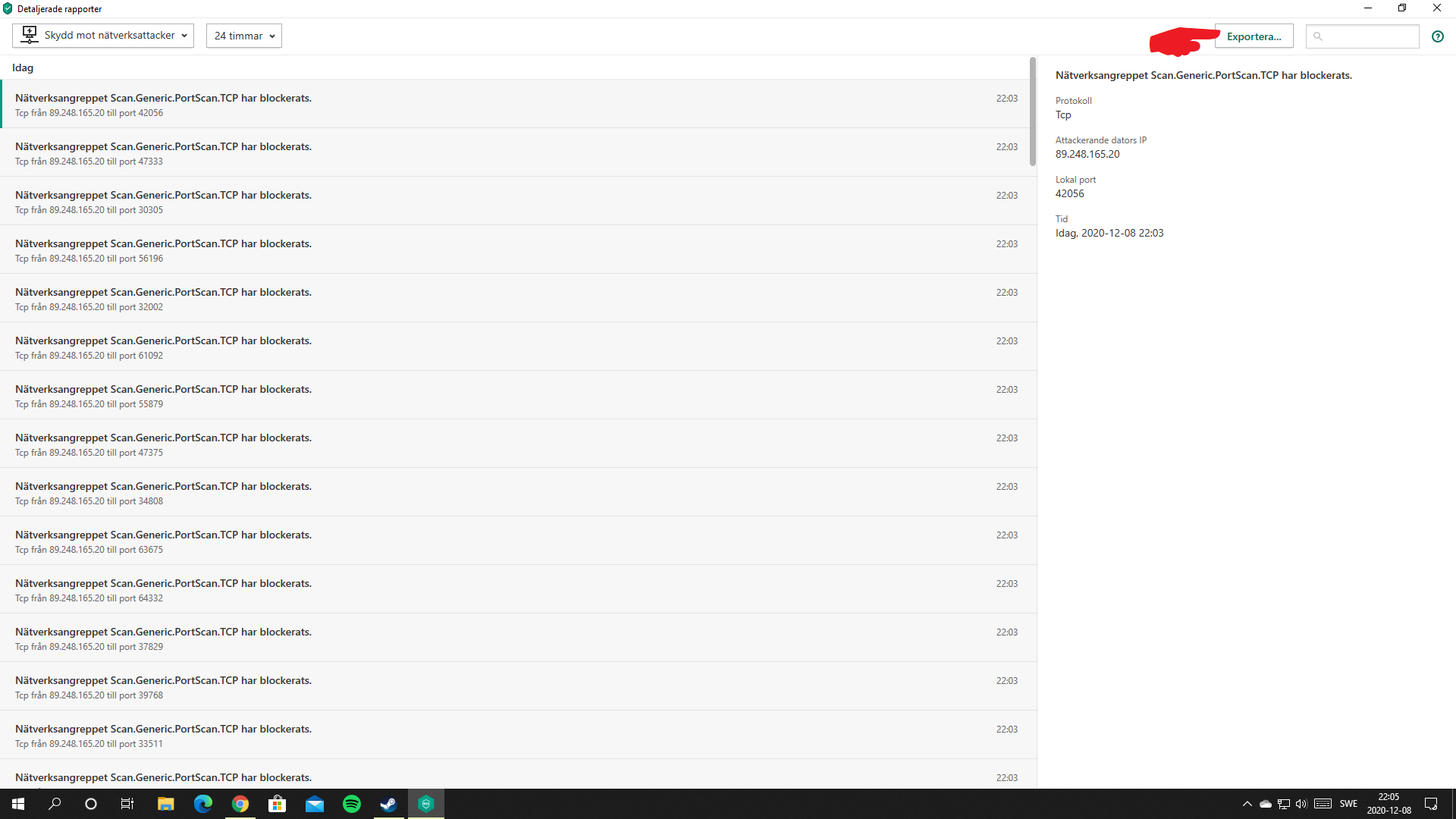This screenshot has height=819, width=1456.
Task: Click the report list vertical scrollbar
Action: 1032,111
